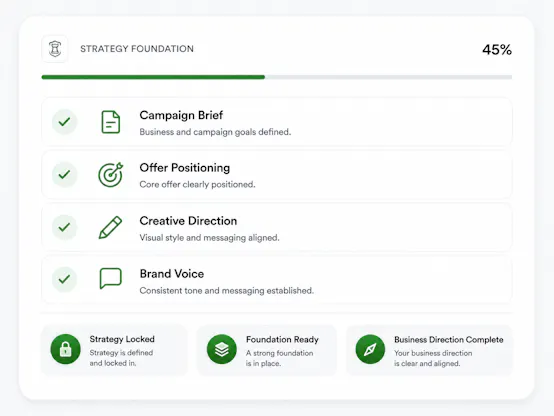Toggle the Creative Direction checkmark
This screenshot has height=416, width=554.
[x=64, y=227]
